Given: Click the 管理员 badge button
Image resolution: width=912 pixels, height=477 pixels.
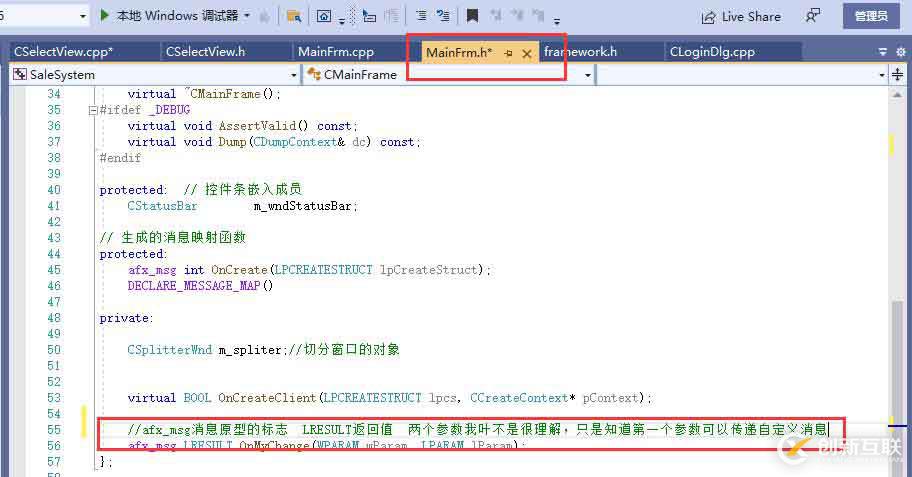Looking at the screenshot, I should coord(871,16).
